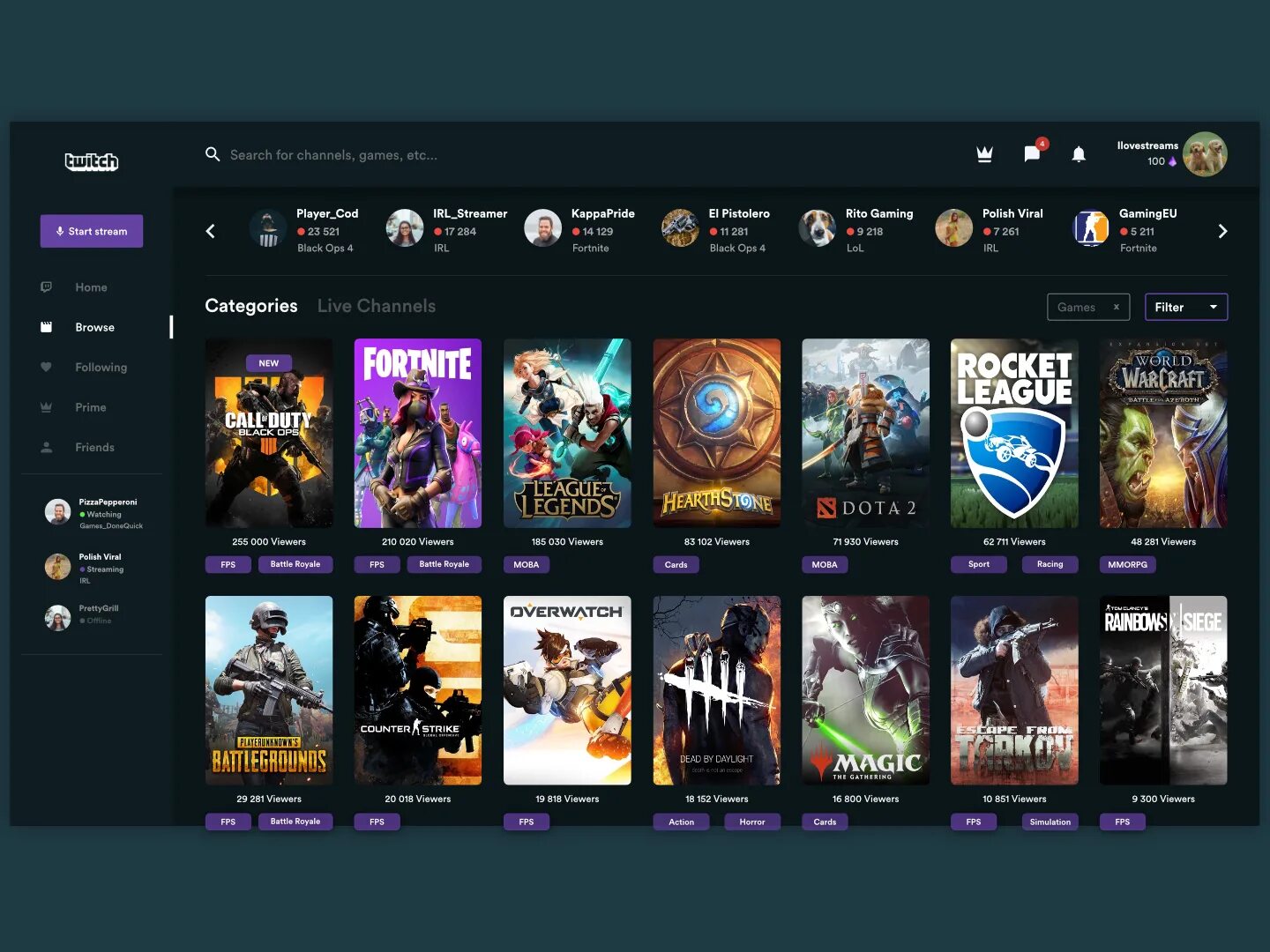Click PrettyGrill friend avatar
1270x952 pixels.
click(58, 618)
